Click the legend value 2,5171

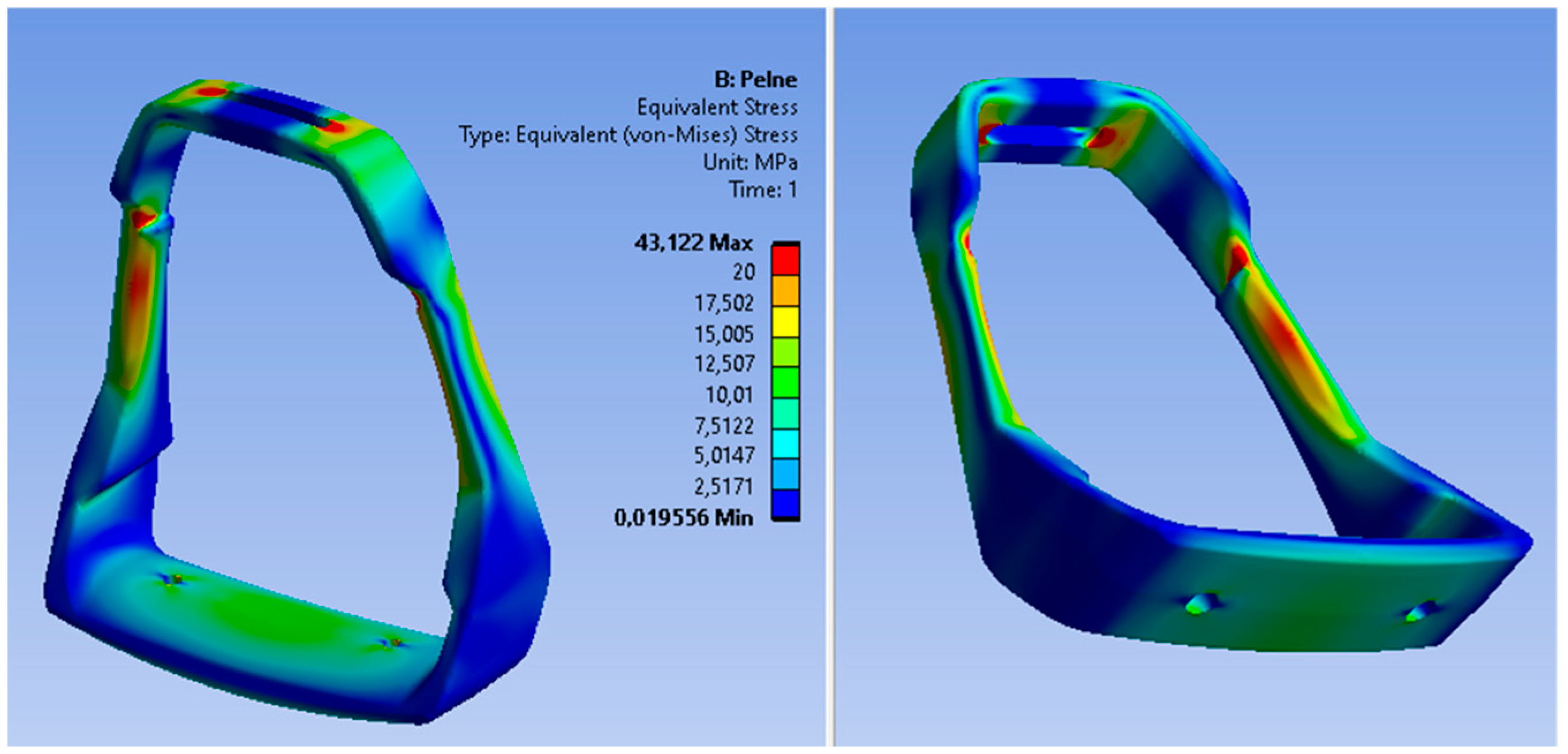coord(724,486)
